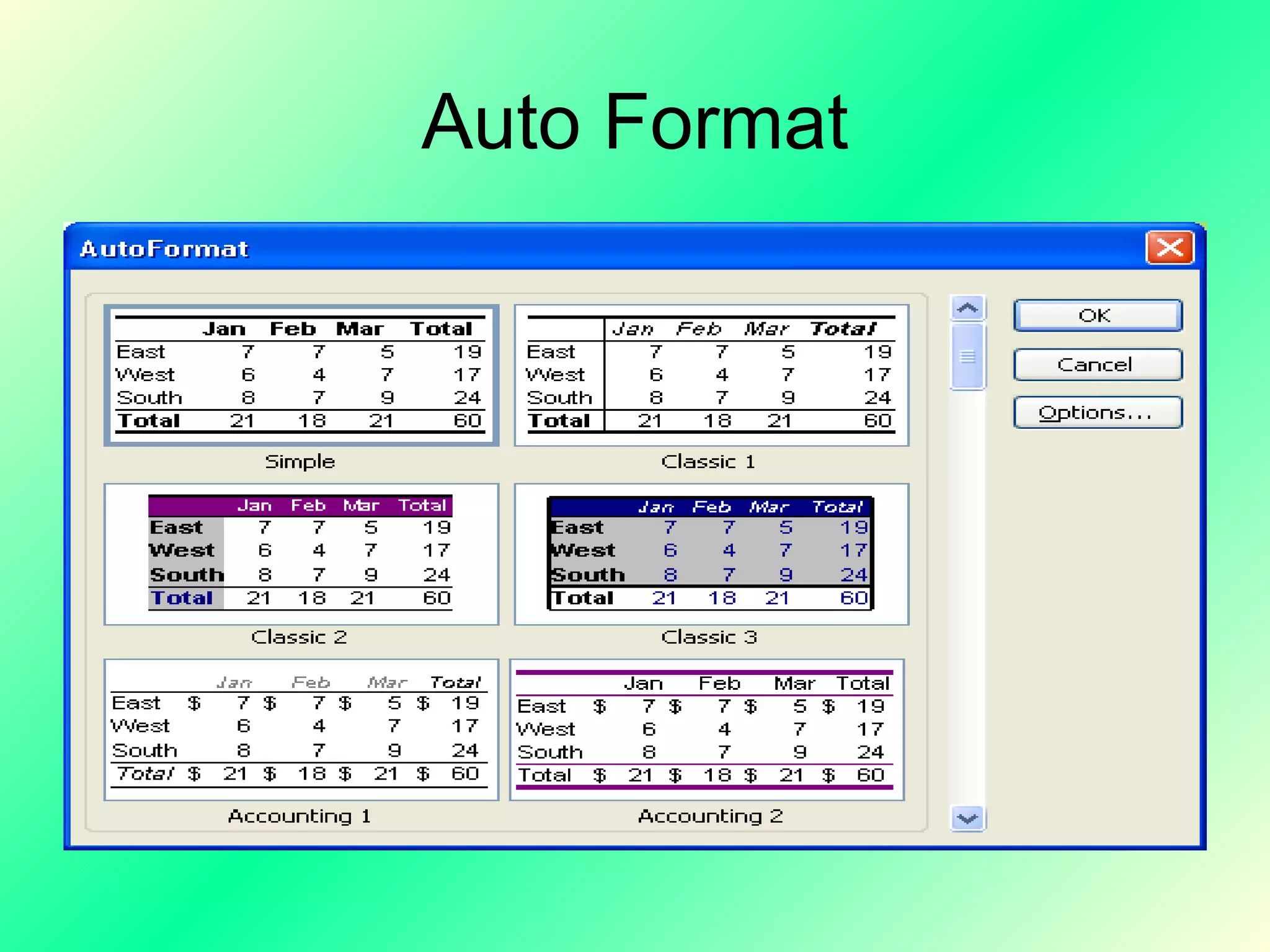The image size is (1270, 952).
Task: Close the AutoFormat dialog with the X
Action: pos(1170,248)
